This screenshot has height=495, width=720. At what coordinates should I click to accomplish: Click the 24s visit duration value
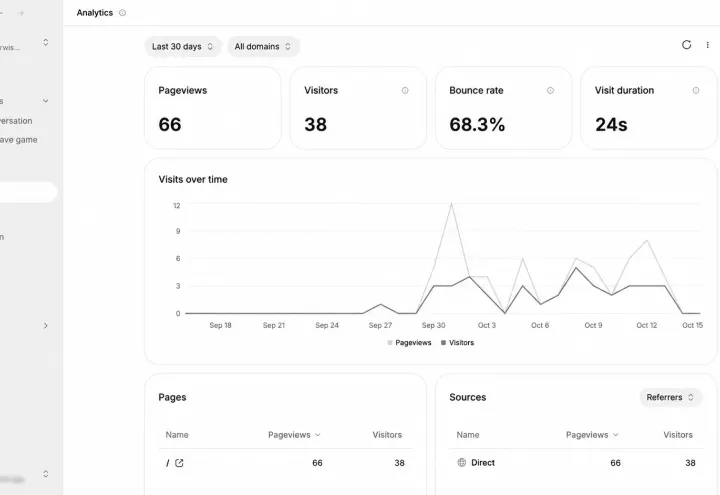pyautogui.click(x=611, y=124)
